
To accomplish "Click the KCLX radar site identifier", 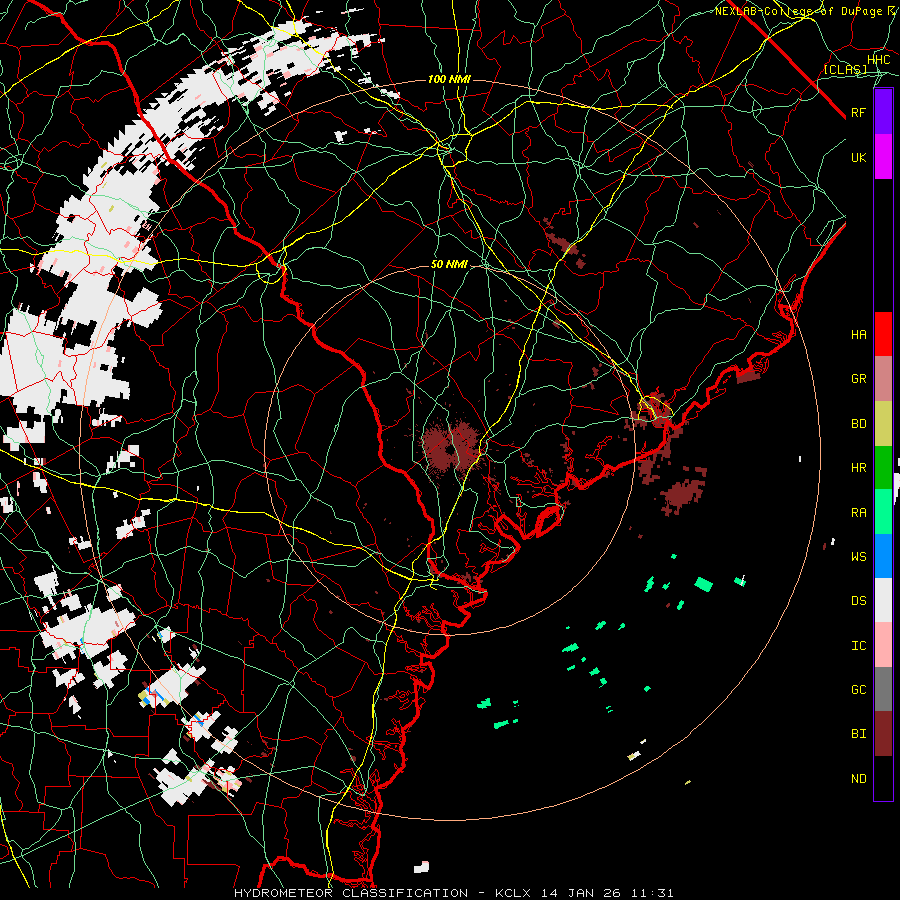I will [513, 893].
